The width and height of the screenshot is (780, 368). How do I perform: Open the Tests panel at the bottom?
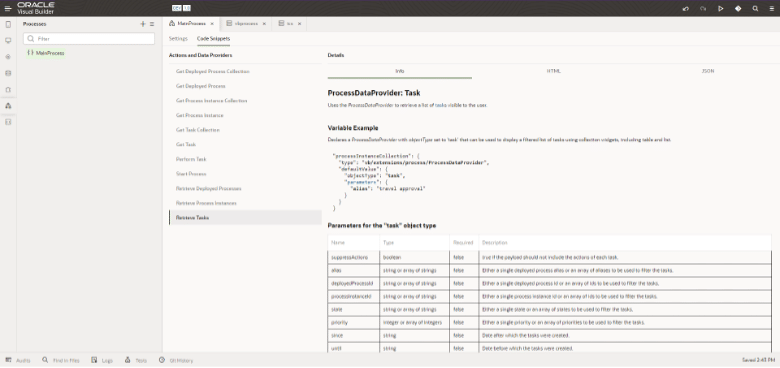(x=136, y=360)
